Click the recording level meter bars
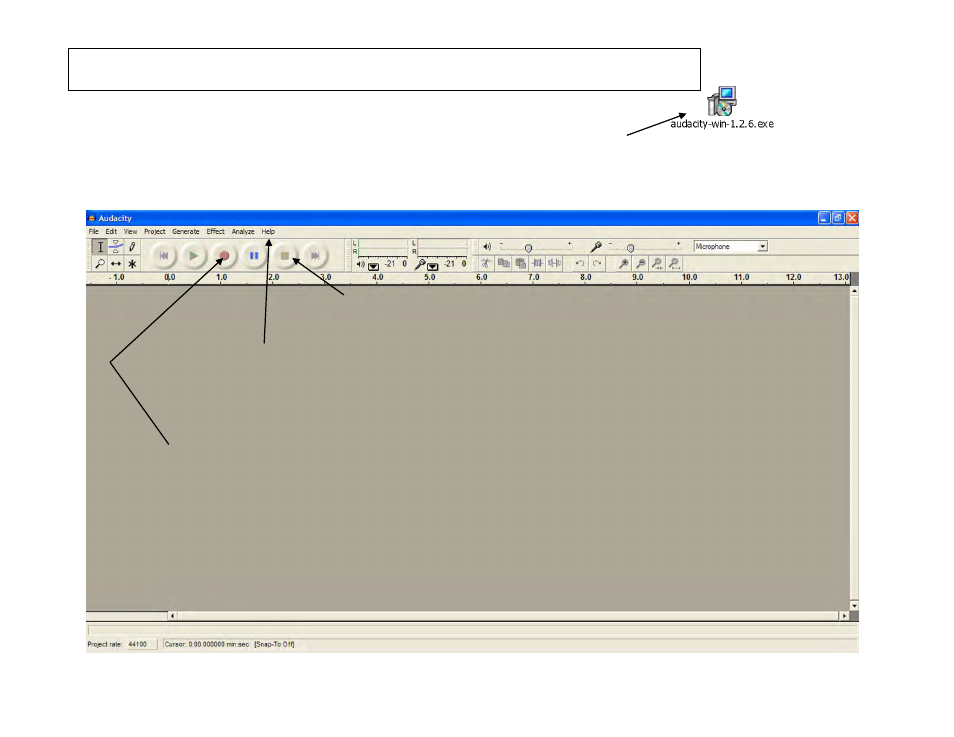Screen dimensions: 954x737 (x=442, y=247)
